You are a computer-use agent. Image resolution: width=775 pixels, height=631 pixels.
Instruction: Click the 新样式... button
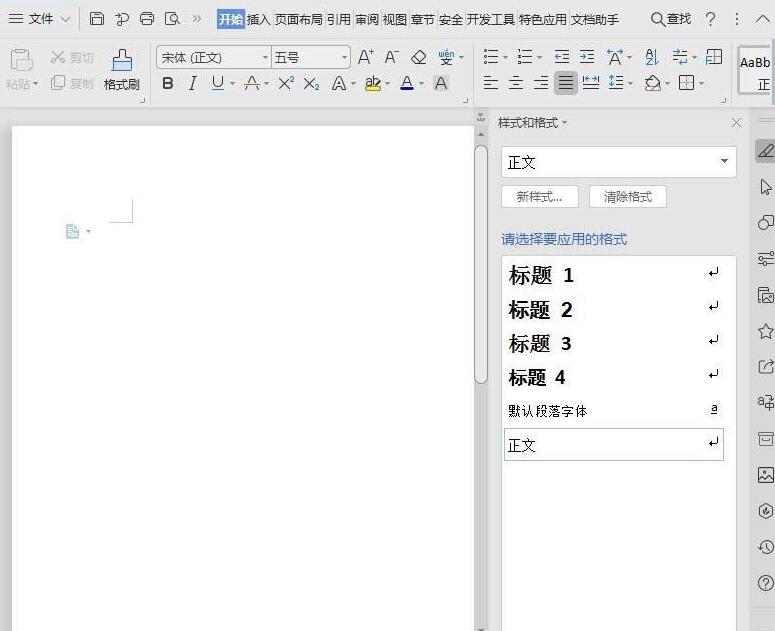[x=540, y=197]
